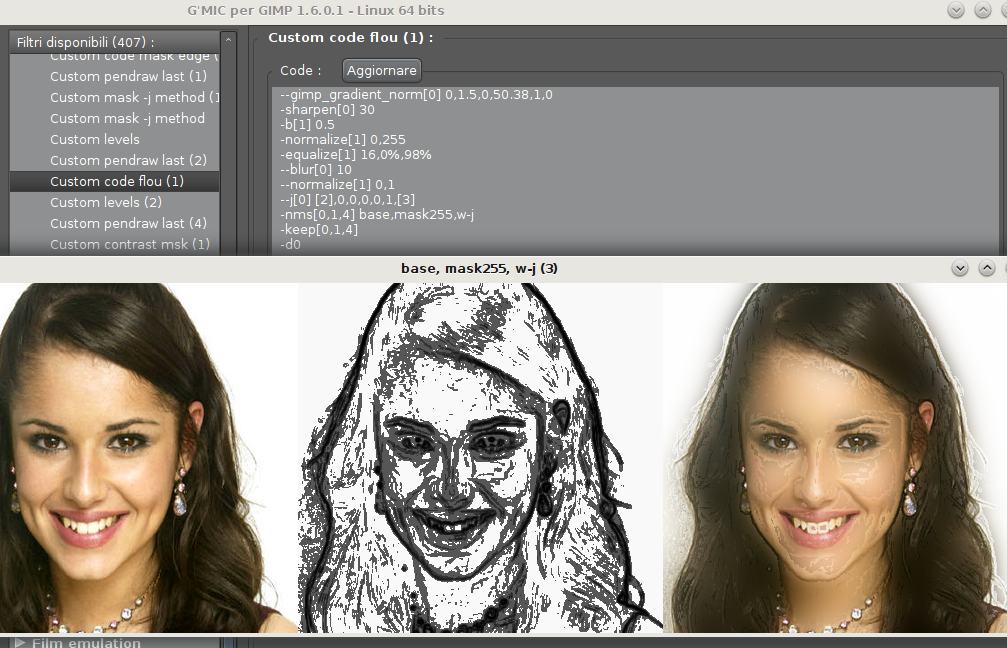This screenshot has width=1007, height=648.
Task: Click the black-and-white edge mask image
Action: 480,458
